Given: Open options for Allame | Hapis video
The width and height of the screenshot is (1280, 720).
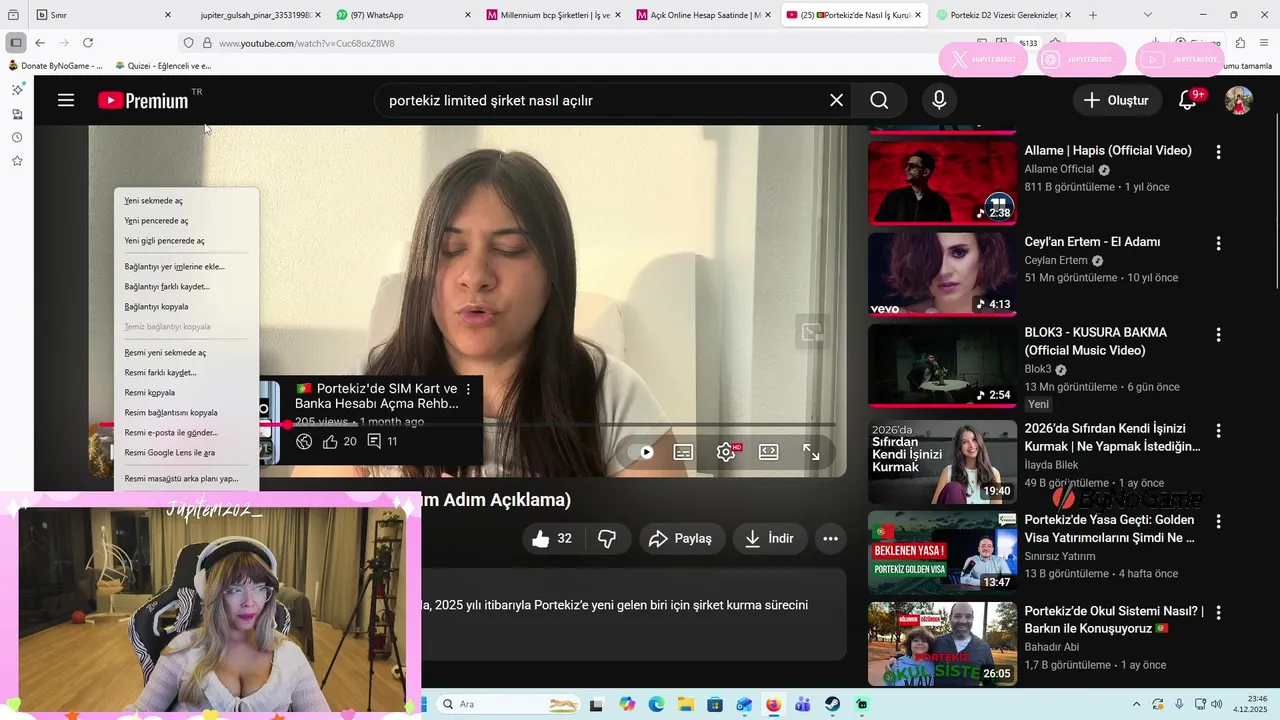Looking at the screenshot, I should 1218,152.
